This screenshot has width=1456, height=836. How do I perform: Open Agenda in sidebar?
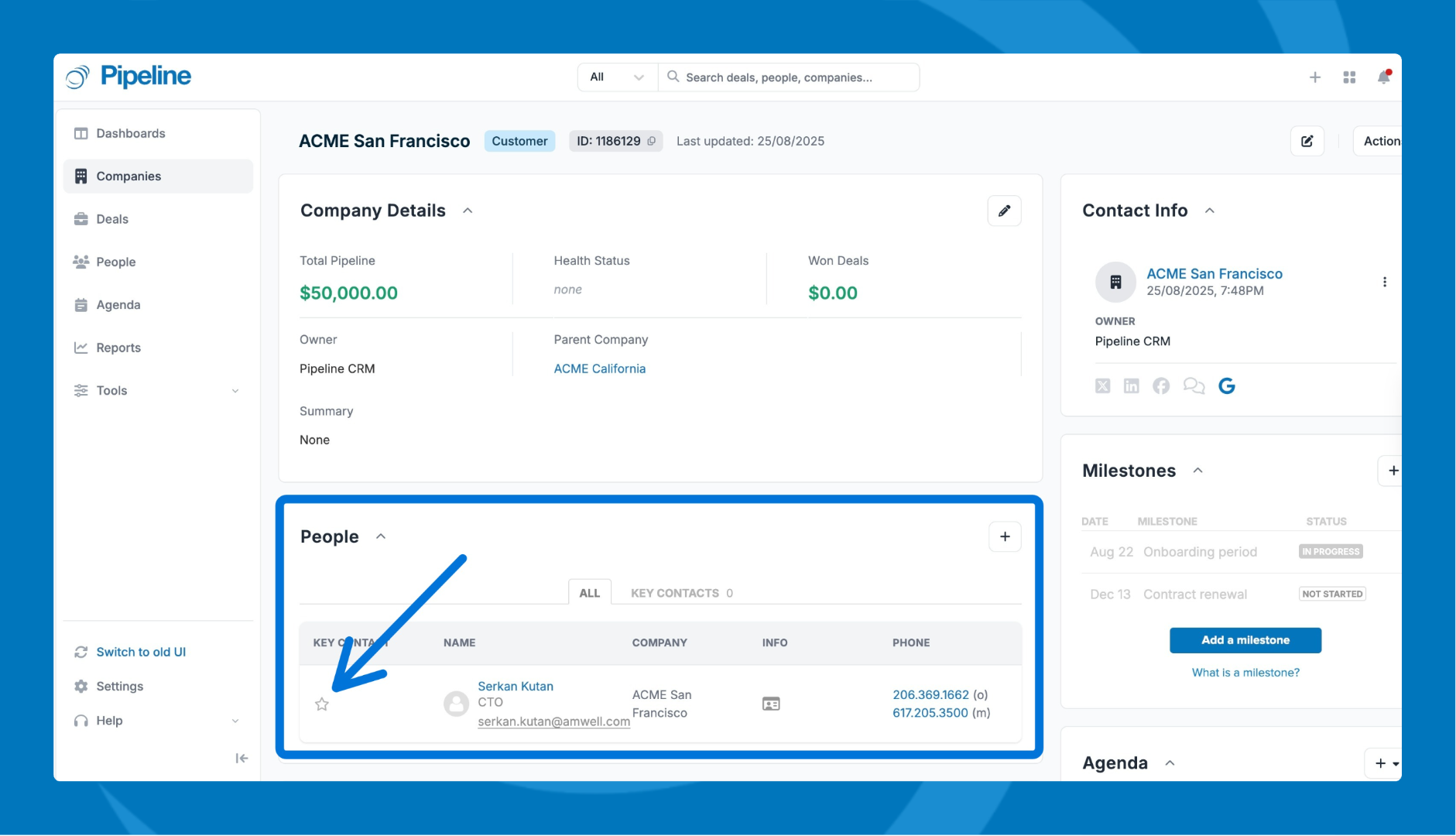click(158, 305)
